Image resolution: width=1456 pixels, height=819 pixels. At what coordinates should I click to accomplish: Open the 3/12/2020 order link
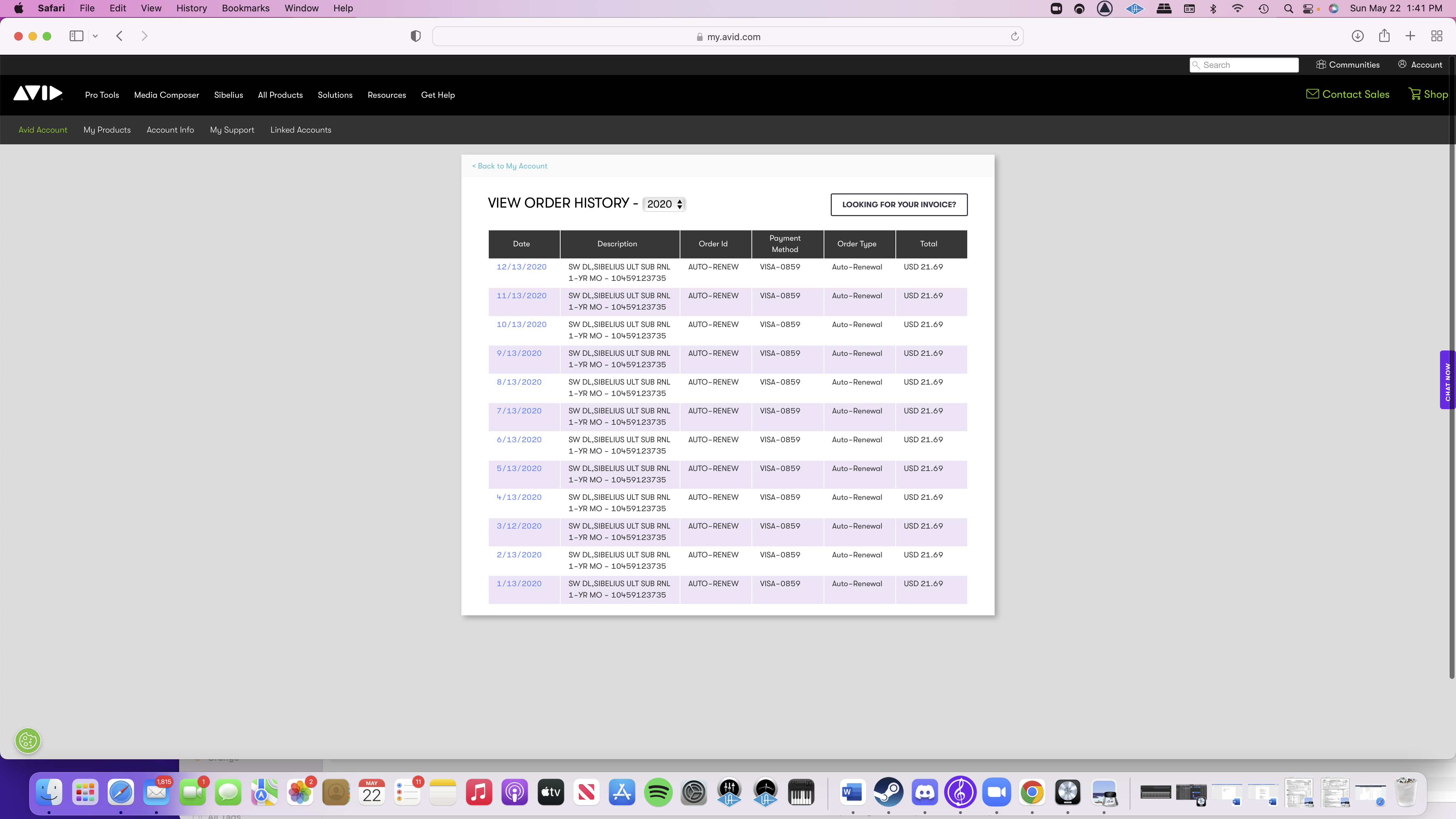pos(519,526)
